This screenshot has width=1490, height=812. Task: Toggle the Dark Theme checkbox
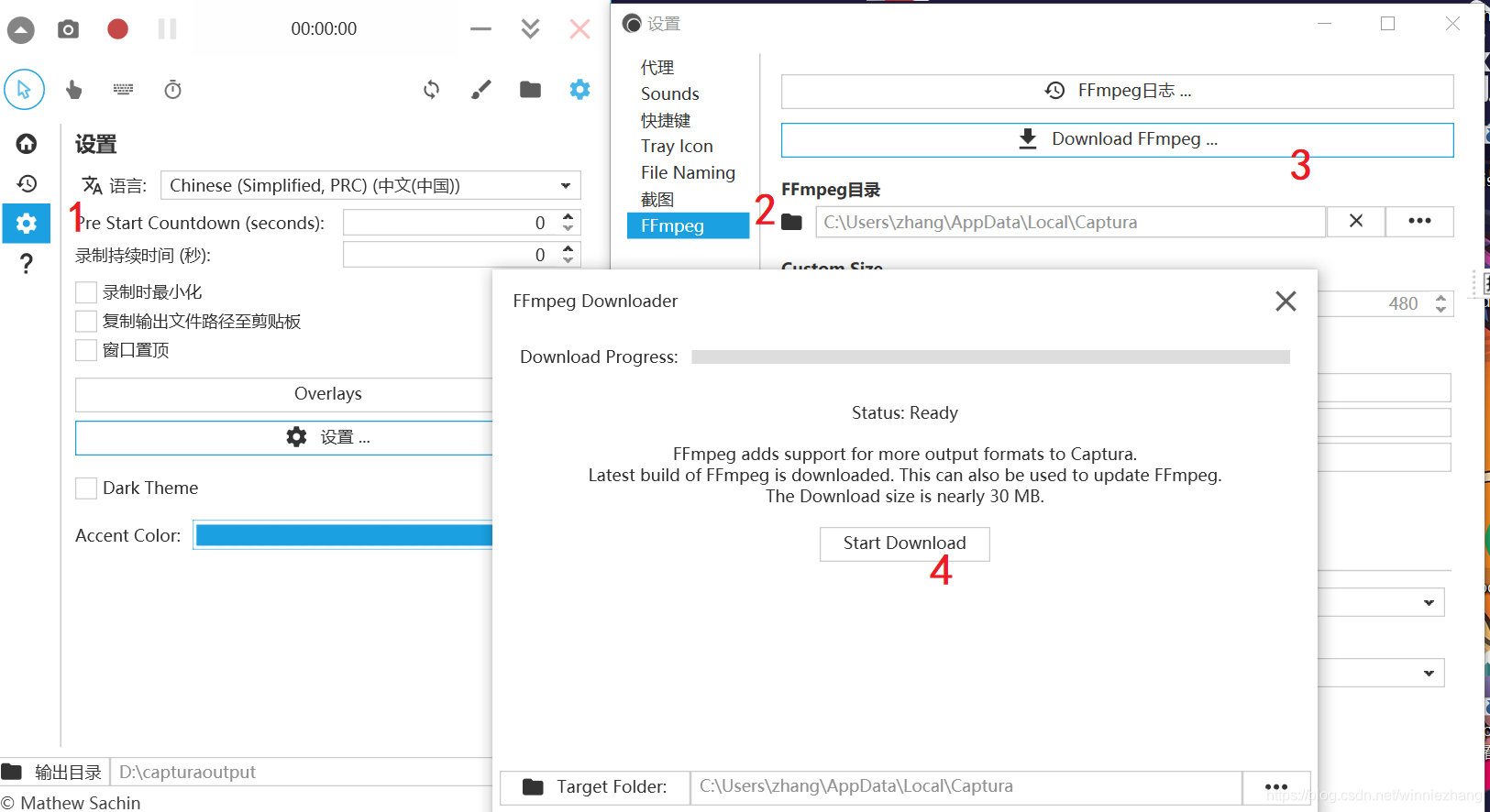tap(86, 488)
